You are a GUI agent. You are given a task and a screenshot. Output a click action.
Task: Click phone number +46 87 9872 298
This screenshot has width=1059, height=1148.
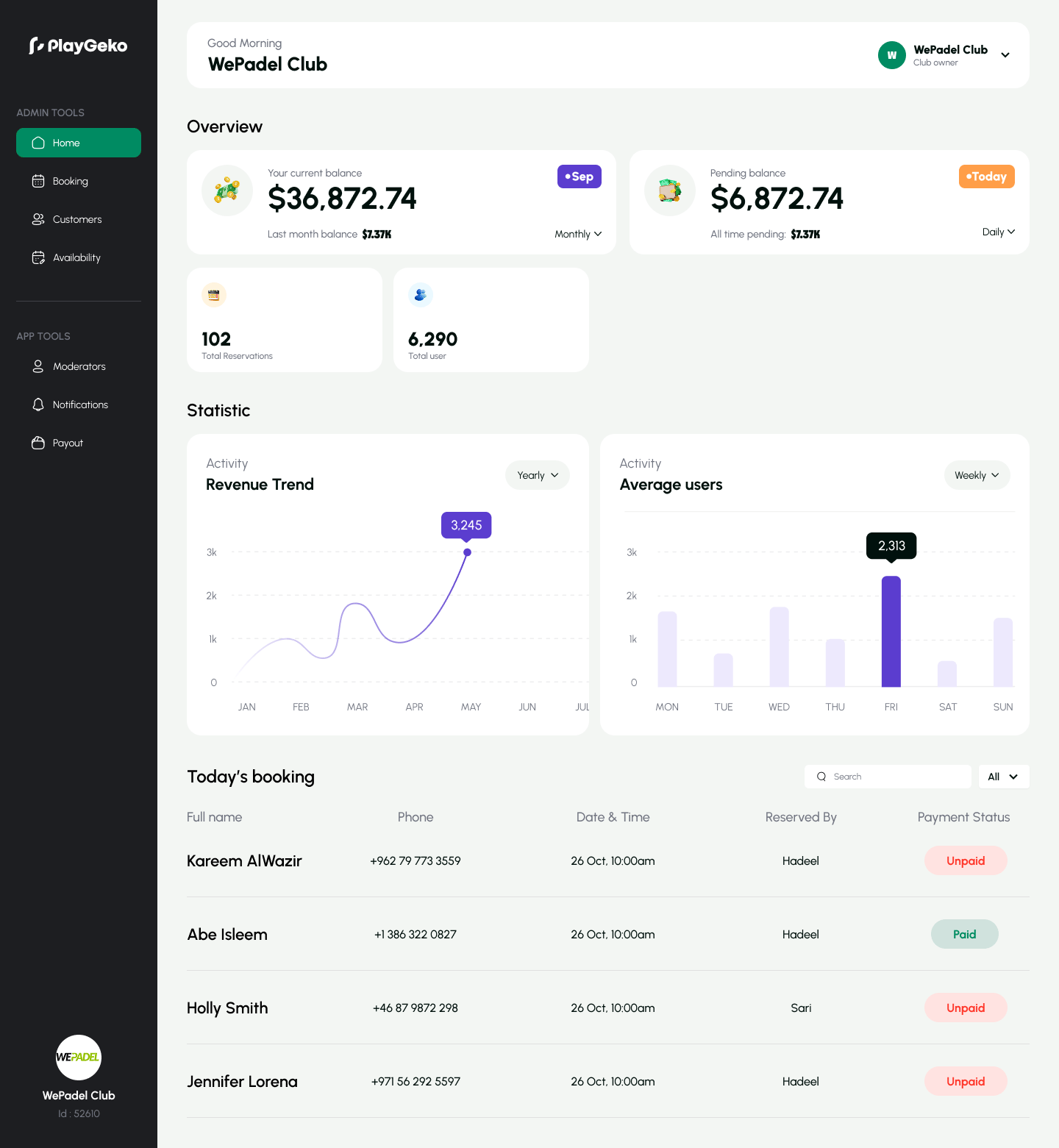click(416, 1008)
